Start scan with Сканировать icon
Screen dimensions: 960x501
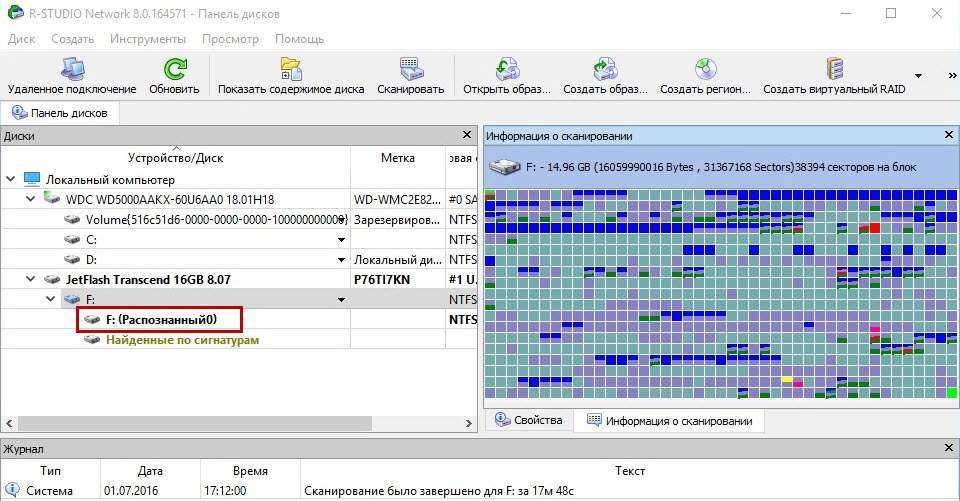[410, 70]
